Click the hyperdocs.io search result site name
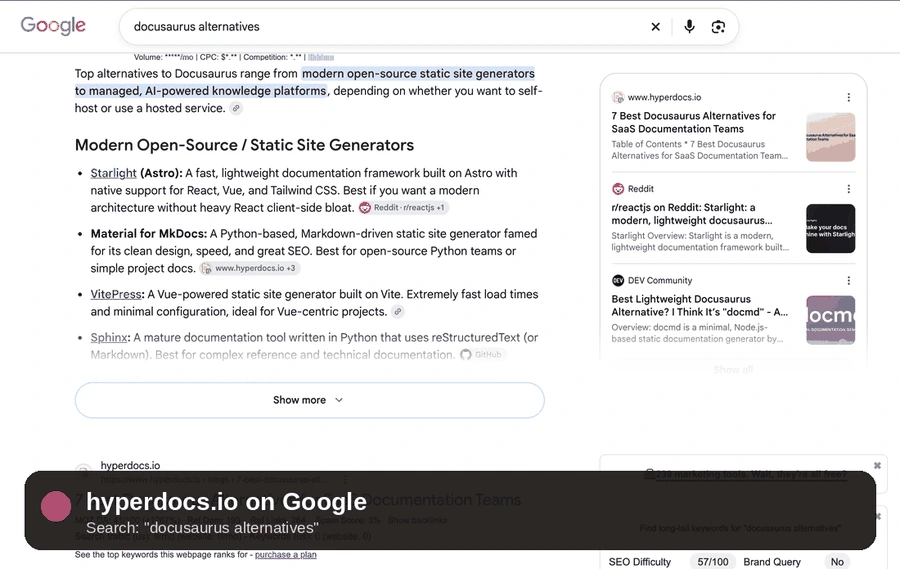The height and width of the screenshot is (569, 900). tap(130, 465)
